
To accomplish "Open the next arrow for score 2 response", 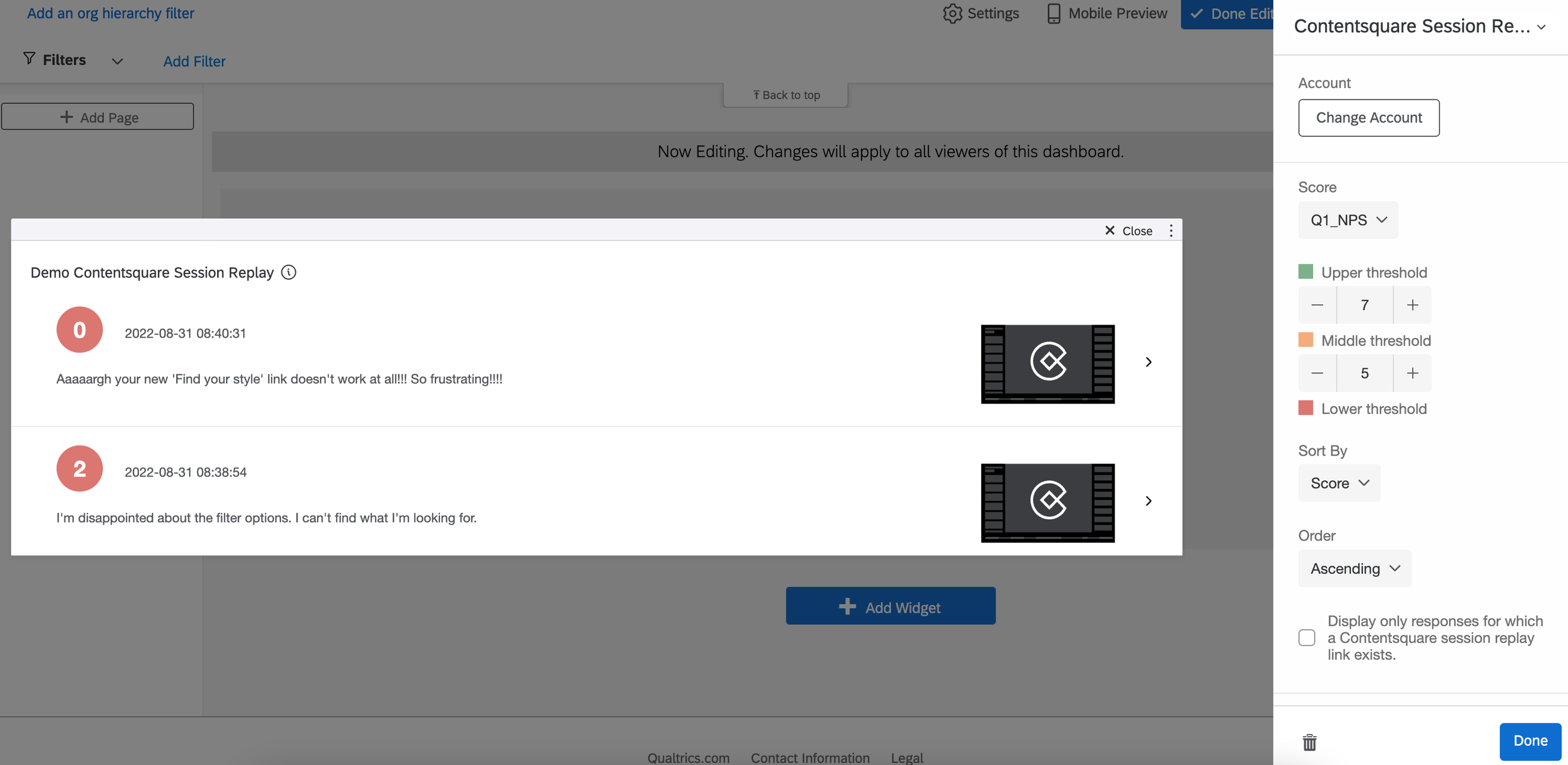I will 1148,501.
